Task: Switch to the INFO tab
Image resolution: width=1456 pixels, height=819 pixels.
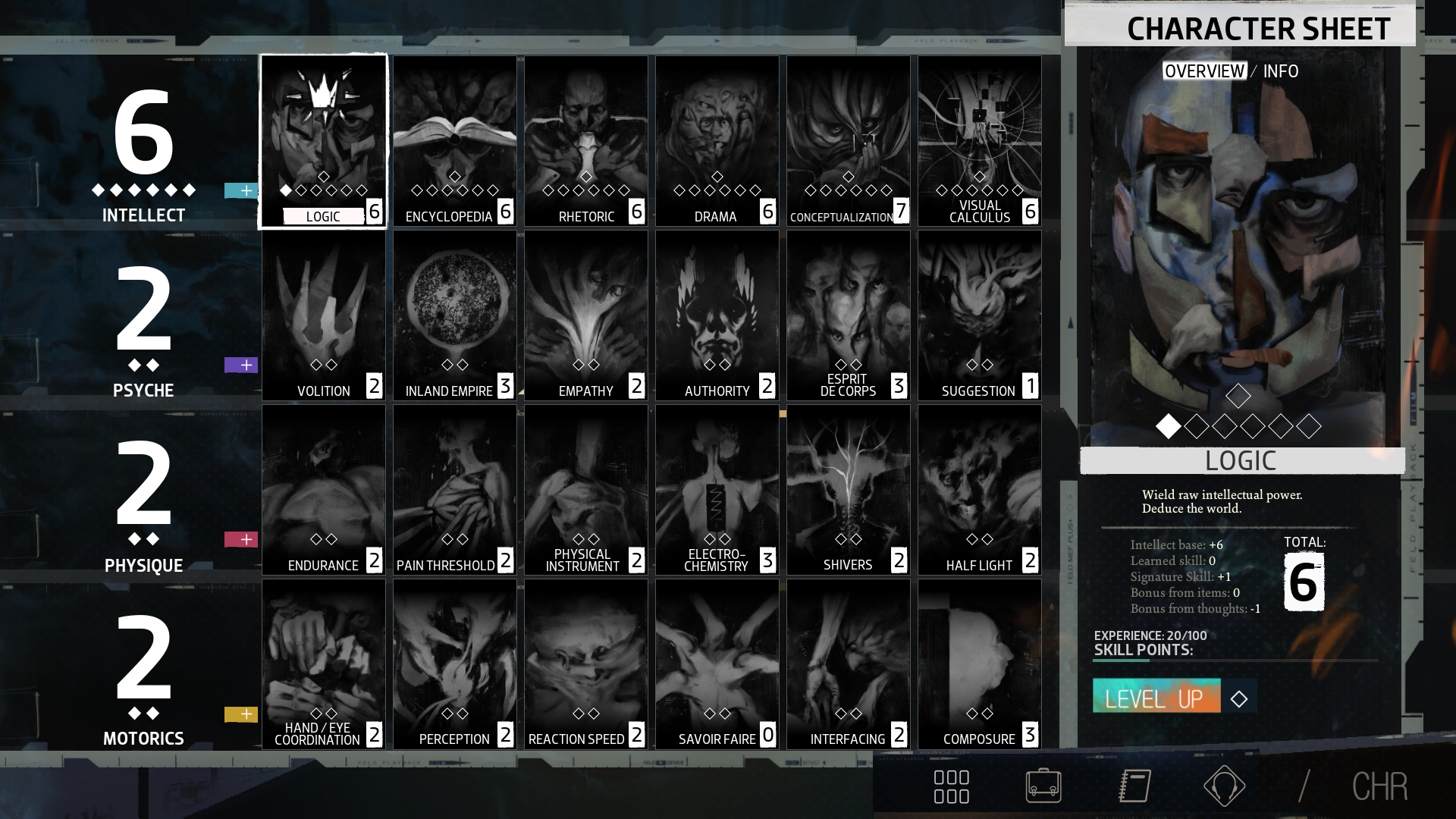Action: (1281, 71)
